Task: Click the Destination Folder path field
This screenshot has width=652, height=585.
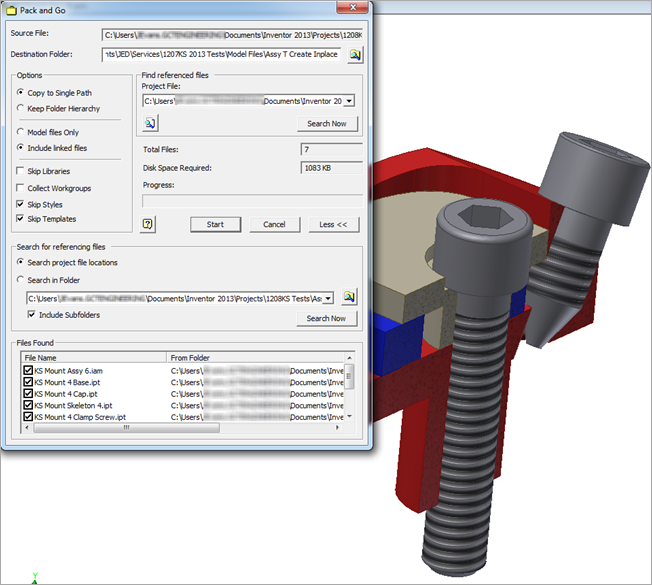Action: tap(221, 54)
